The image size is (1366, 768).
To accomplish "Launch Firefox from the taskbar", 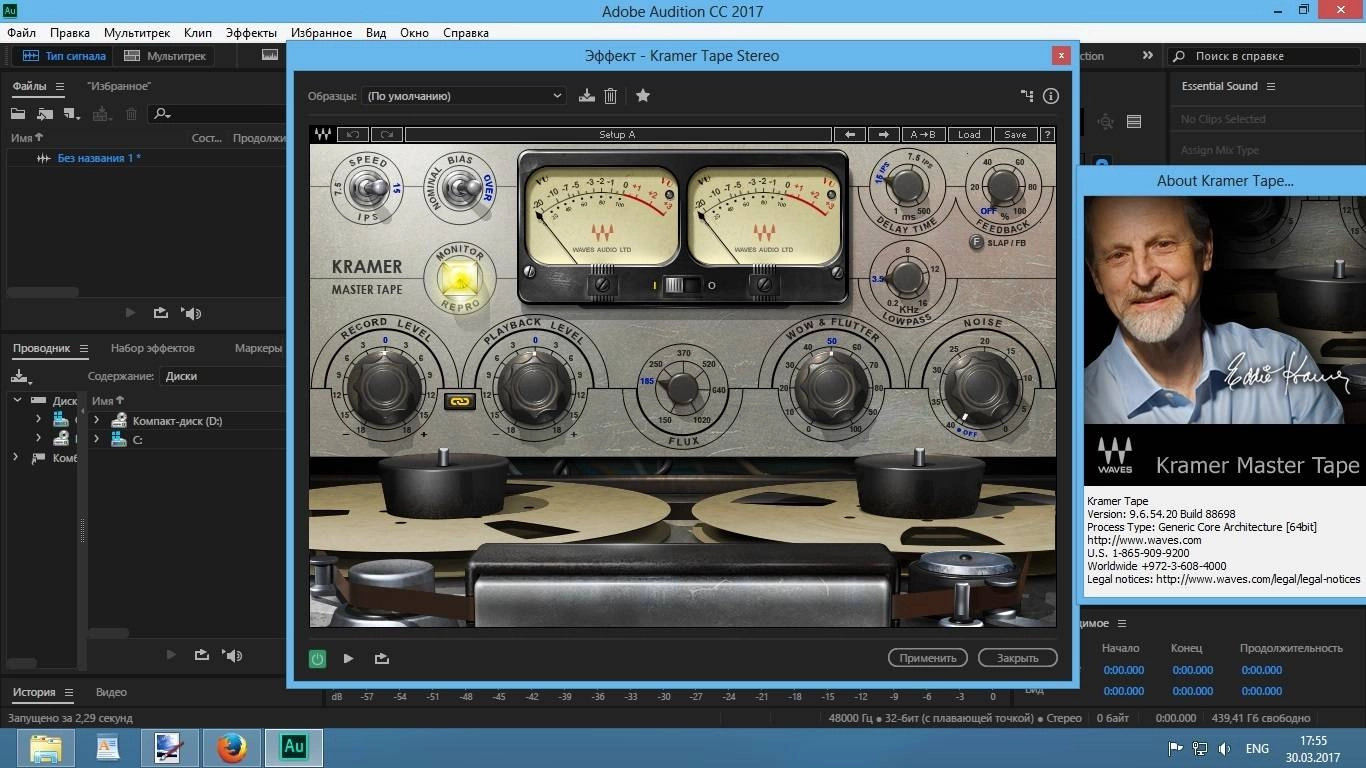I will point(232,747).
